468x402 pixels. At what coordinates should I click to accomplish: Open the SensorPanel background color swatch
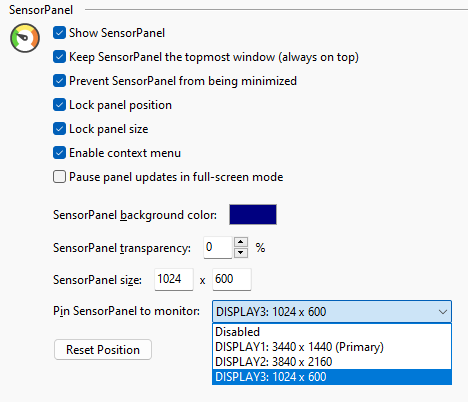[x=253, y=215]
